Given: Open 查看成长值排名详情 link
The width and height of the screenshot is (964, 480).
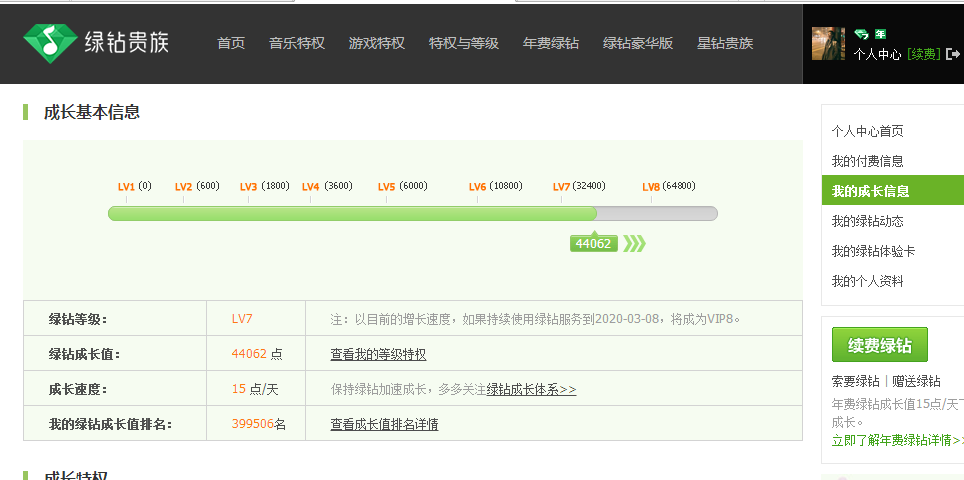Looking at the screenshot, I should [384, 424].
